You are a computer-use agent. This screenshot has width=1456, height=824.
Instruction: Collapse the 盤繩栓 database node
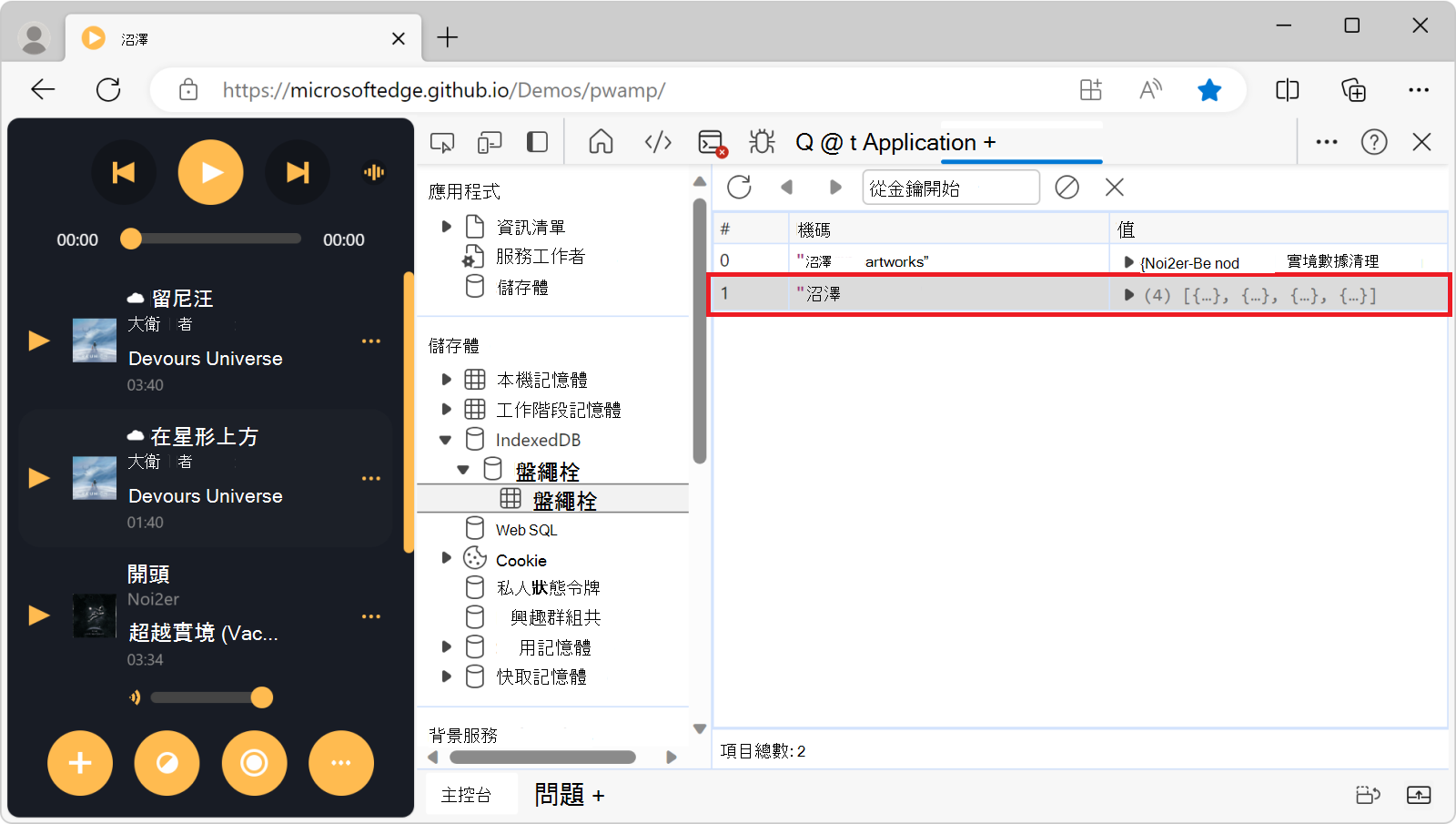[463, 470]
